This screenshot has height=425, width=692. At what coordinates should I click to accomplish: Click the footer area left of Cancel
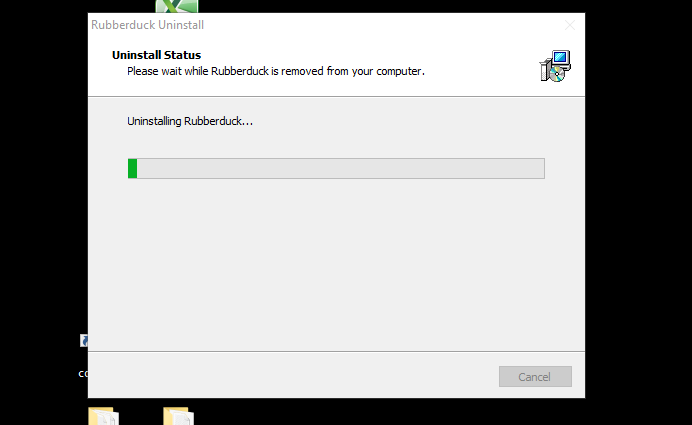point(291,375)
